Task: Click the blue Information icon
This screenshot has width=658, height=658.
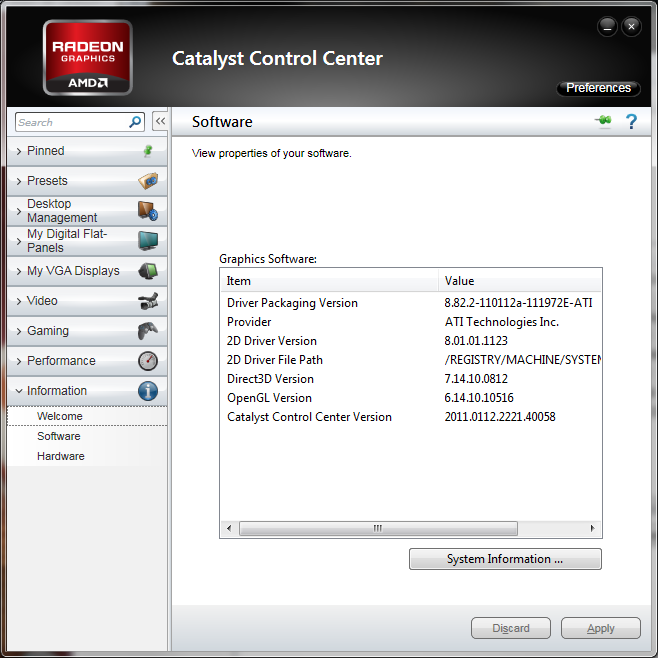Action: pyautogui.click(x=148, y=391)
